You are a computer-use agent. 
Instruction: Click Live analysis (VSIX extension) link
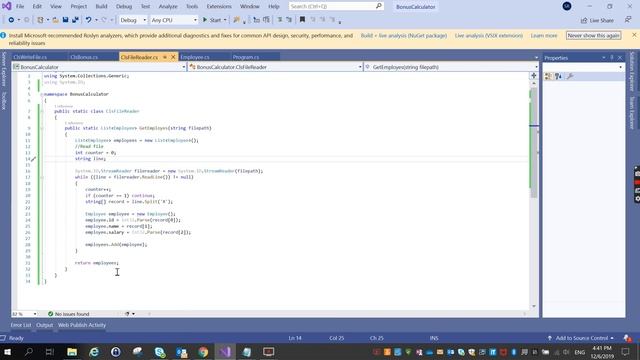coord(489,36)
